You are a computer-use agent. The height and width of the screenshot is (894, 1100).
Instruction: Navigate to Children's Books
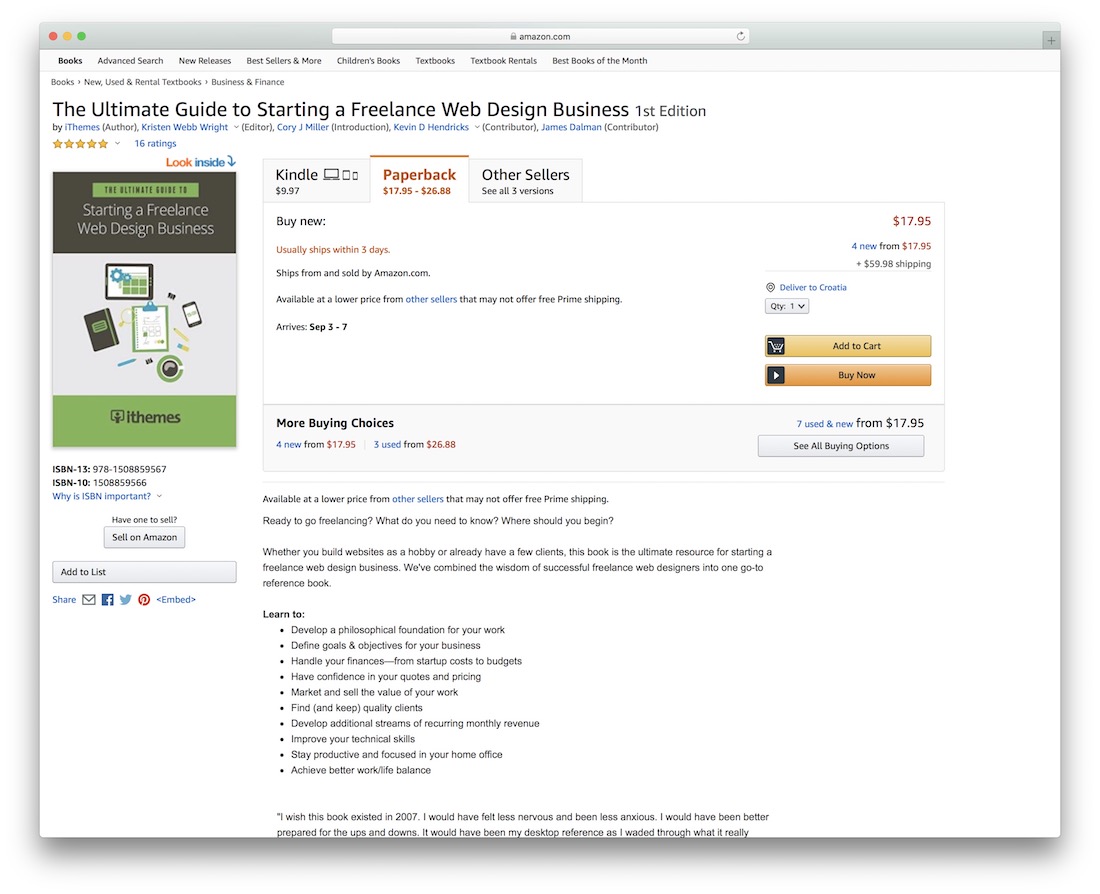coord(368,61)
